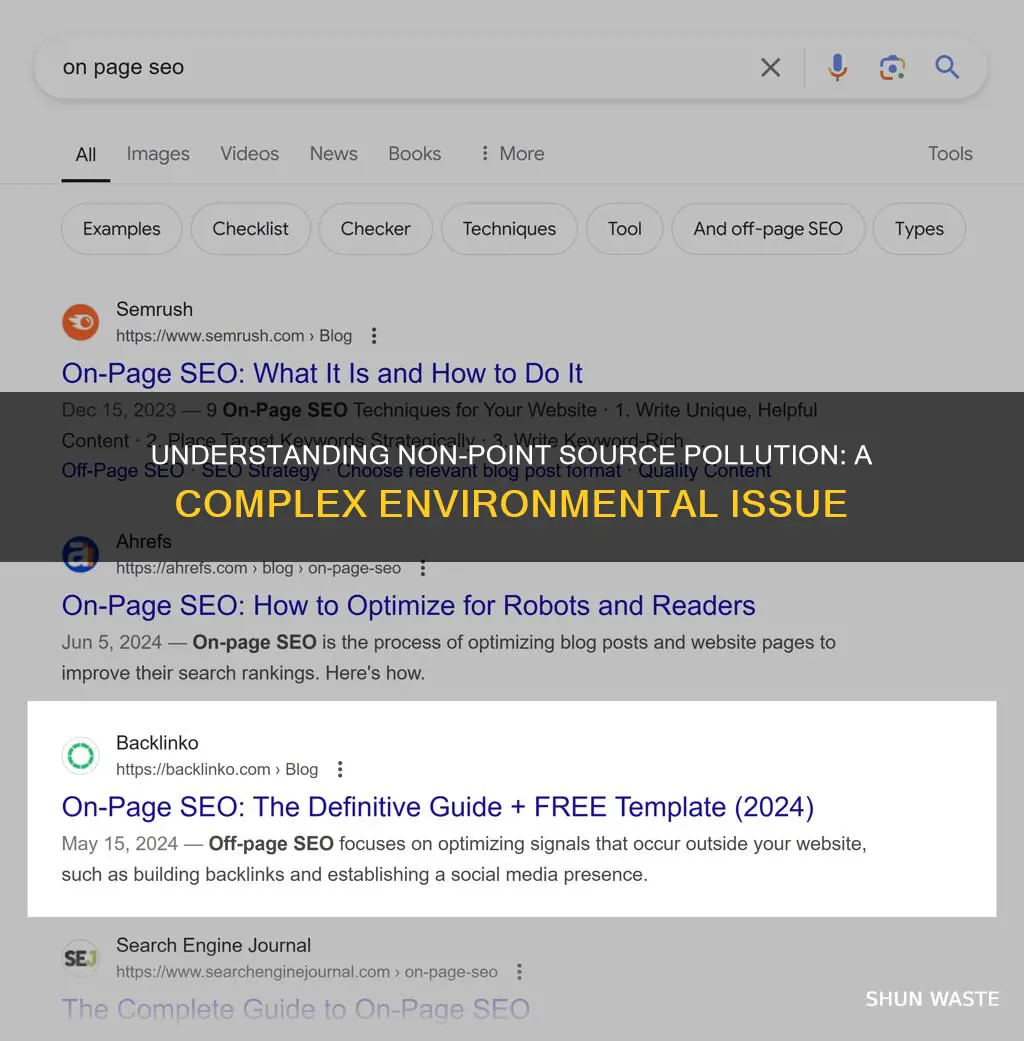This screenshot has height=1041, width=1024.
Task: Click the Search Engine Journal favicon
Action: (x=80, y=958)
